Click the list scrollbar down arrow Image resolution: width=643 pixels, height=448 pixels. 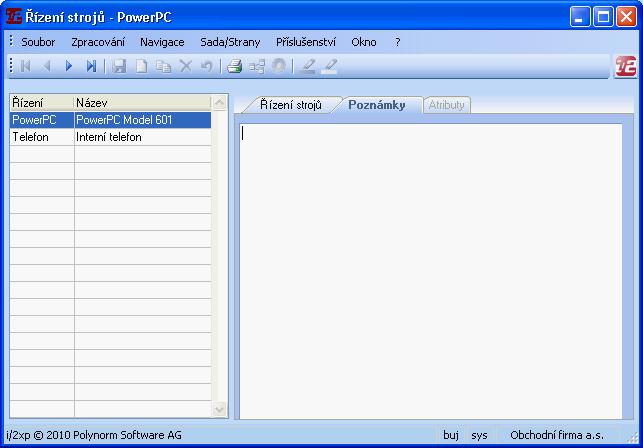pos(219,409)
